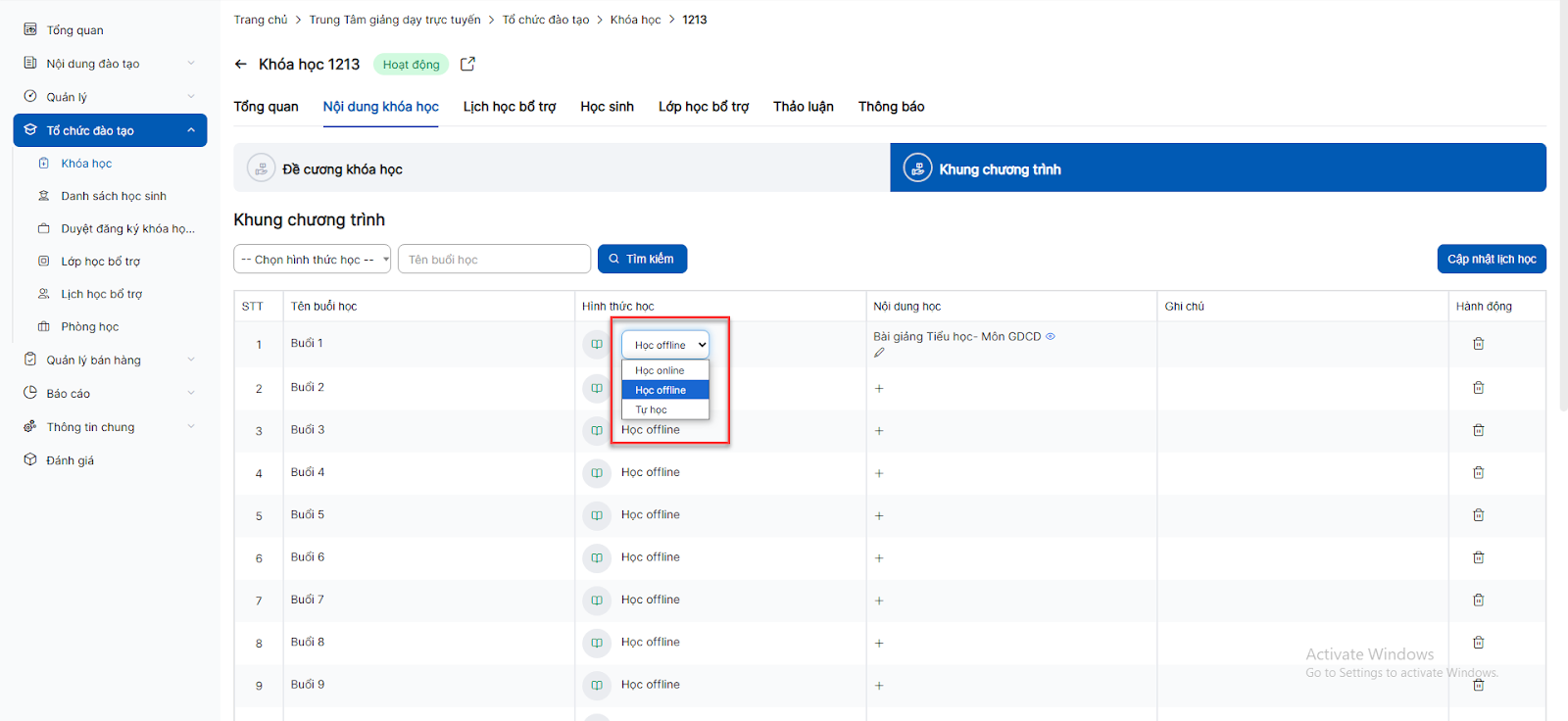Click the Báo cáo pie chart icon

(30, 393)
